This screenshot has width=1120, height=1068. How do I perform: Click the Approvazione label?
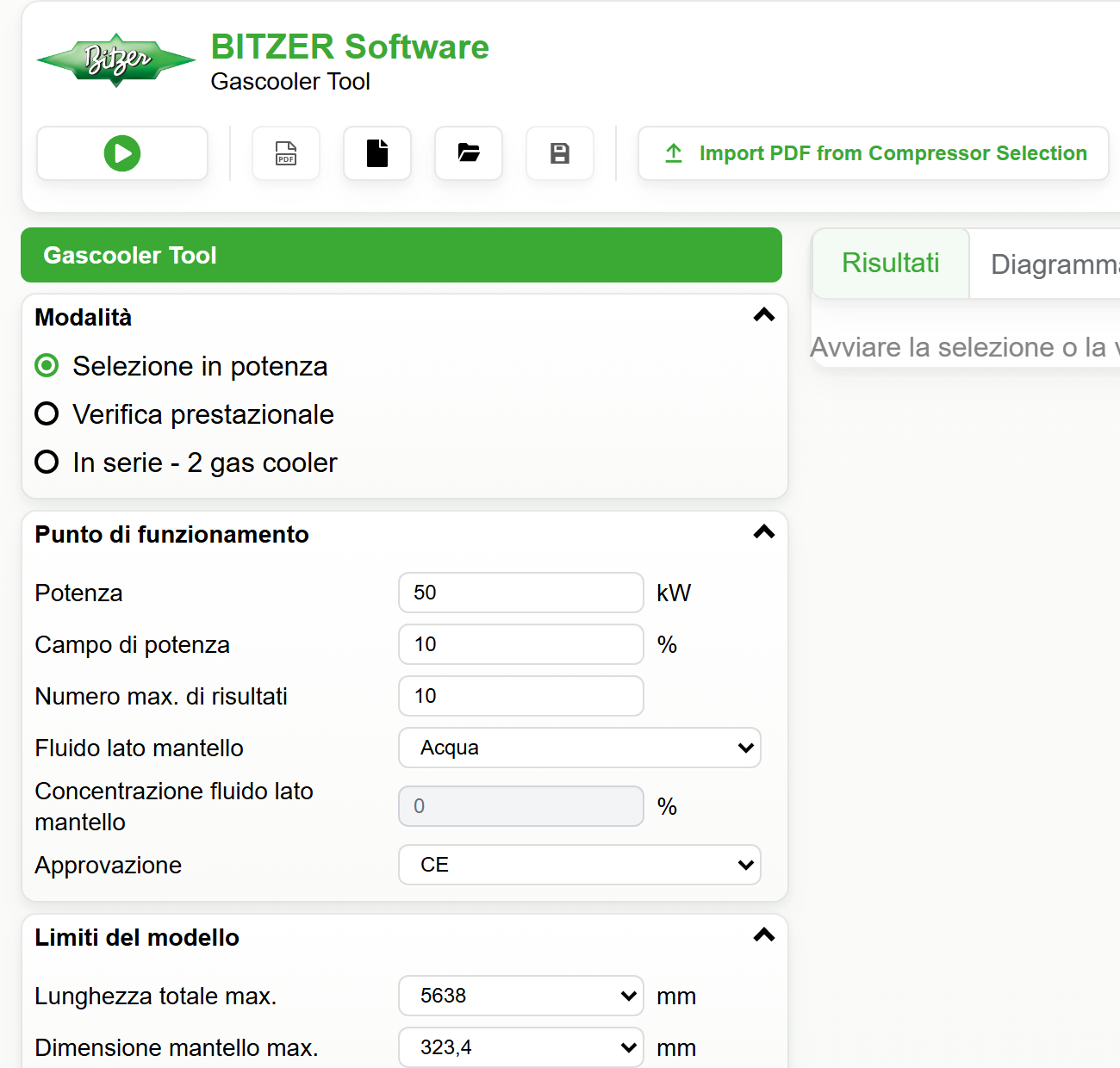tap(108, 866)
